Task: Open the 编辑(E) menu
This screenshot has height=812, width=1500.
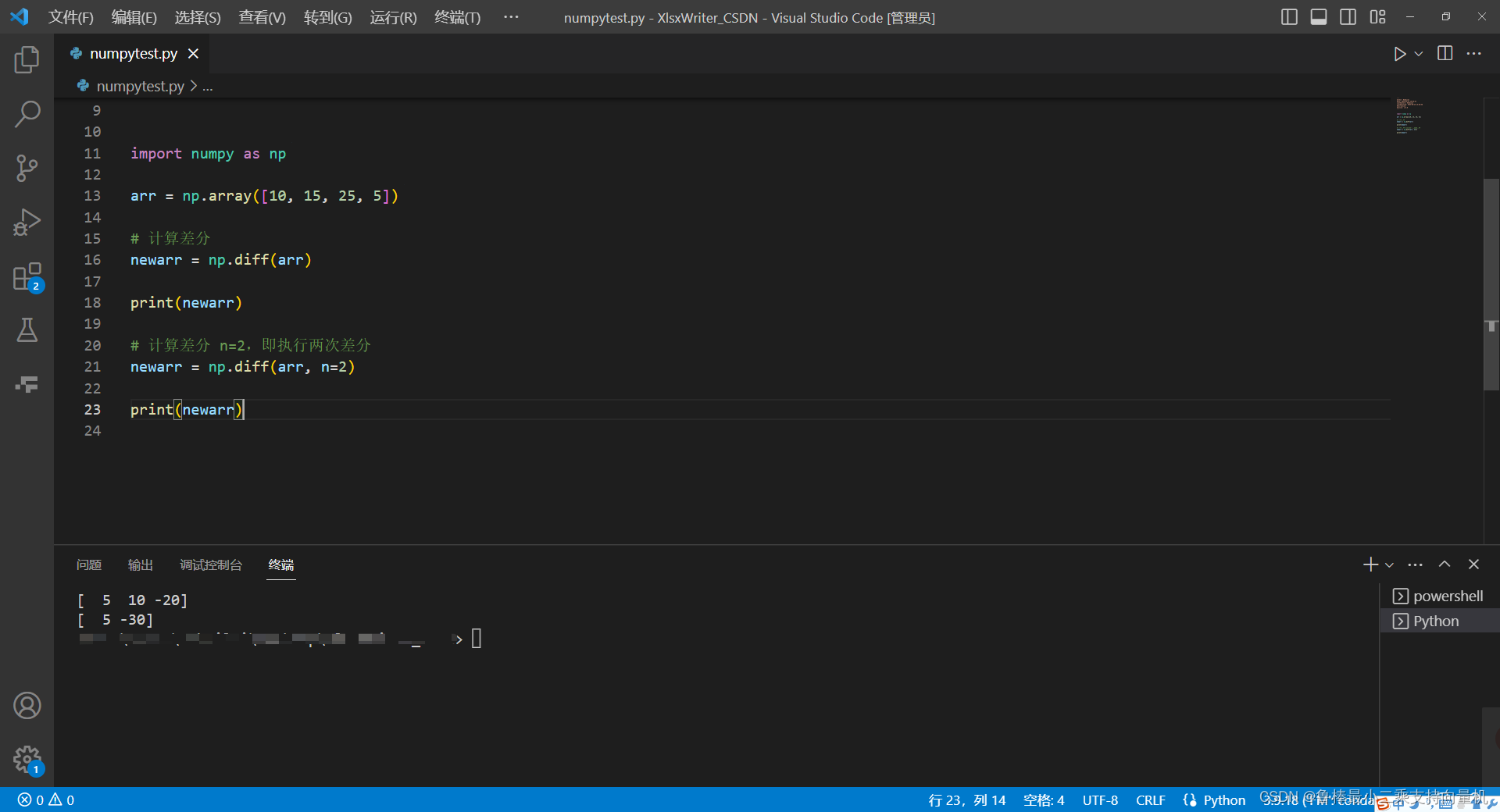Action: coord(134,17)
